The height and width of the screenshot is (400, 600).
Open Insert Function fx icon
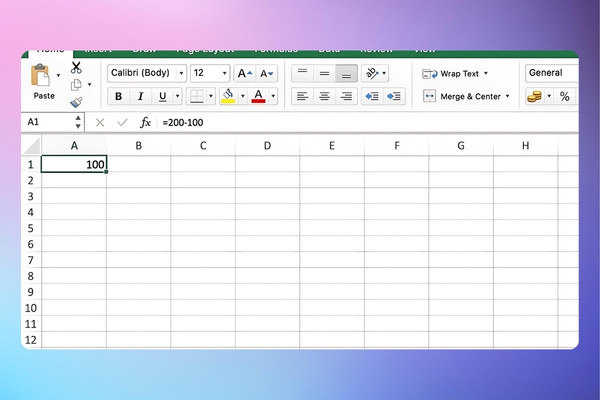click(145, 122)
